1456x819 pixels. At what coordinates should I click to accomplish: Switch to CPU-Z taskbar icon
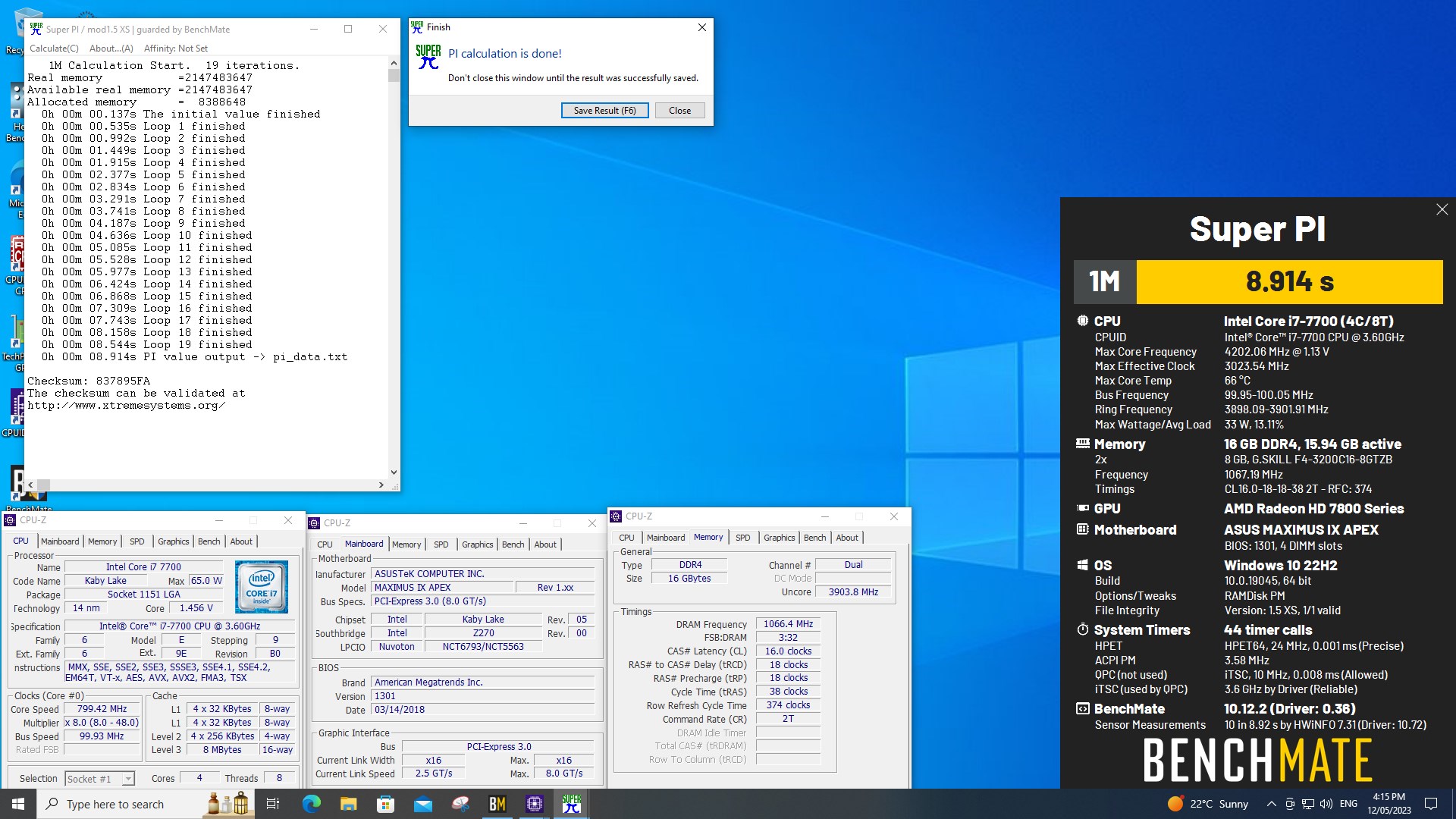(535, 804)
